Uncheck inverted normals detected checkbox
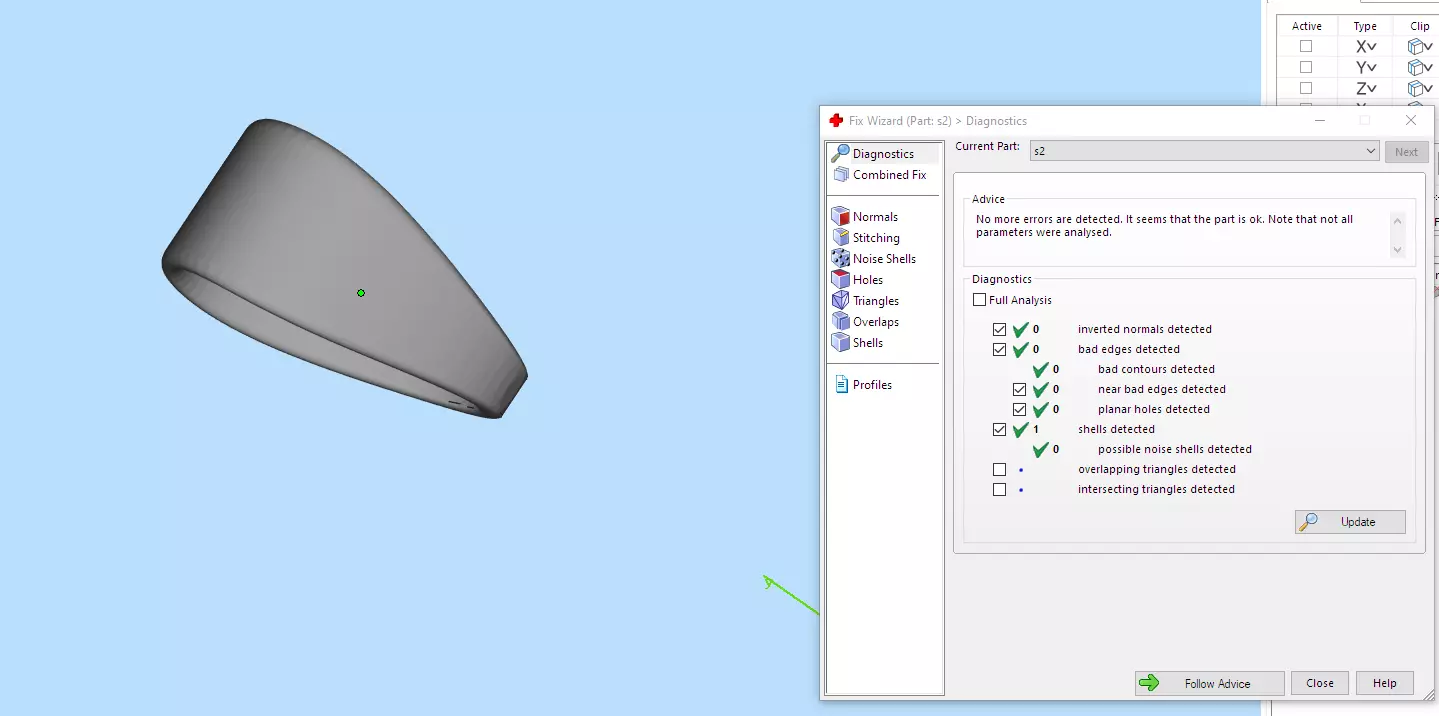The image size is (1439, 716). click(1000, 329)
